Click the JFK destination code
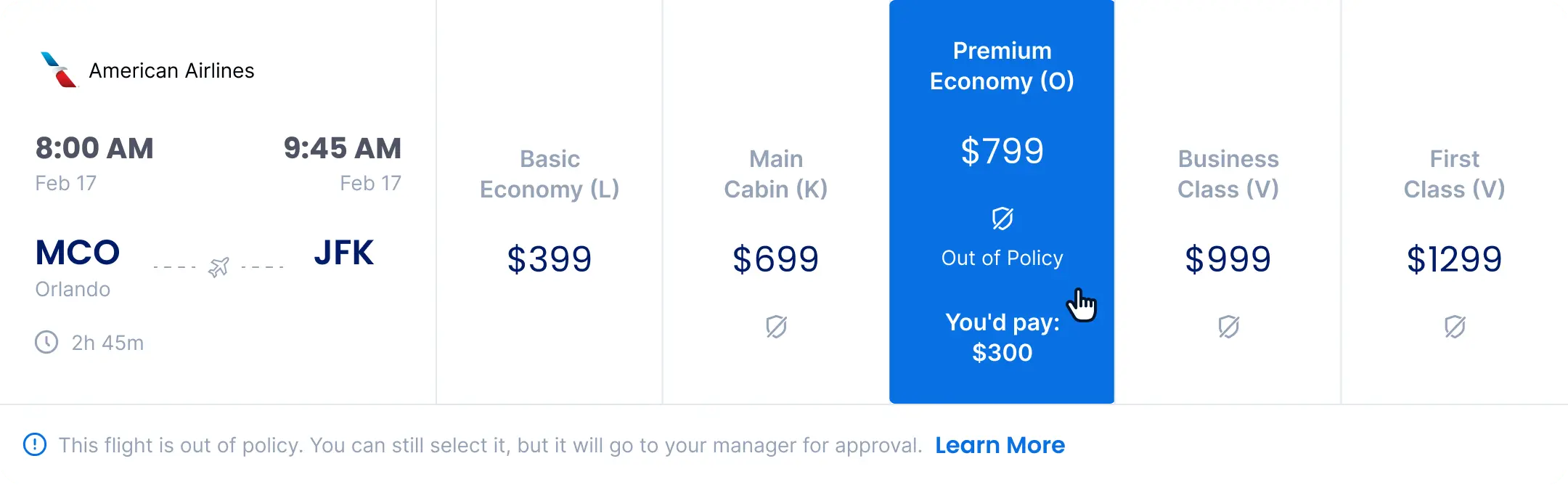 pyautogui.click(x=344, y=253)
